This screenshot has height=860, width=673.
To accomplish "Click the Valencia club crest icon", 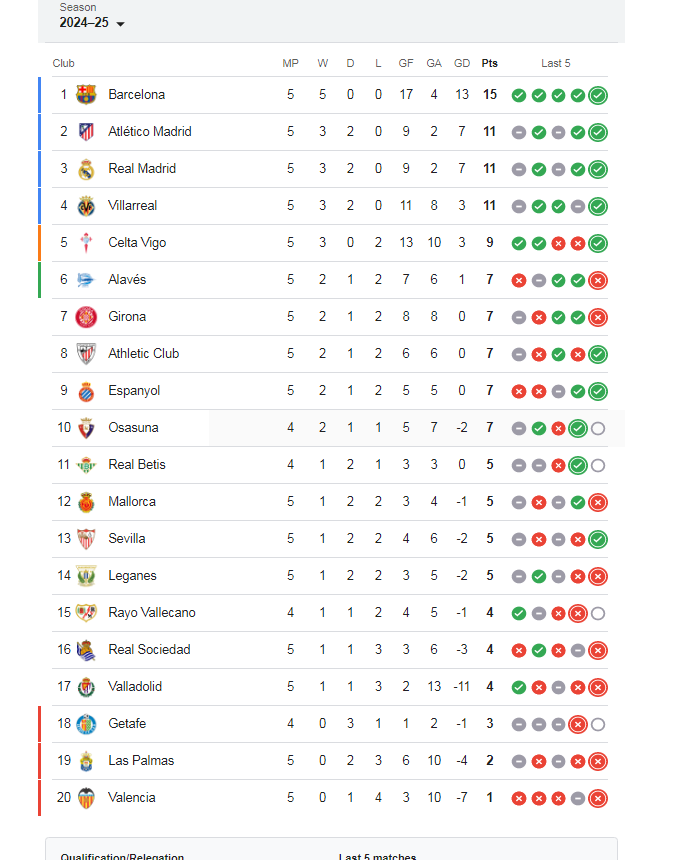I will point(86,798).
